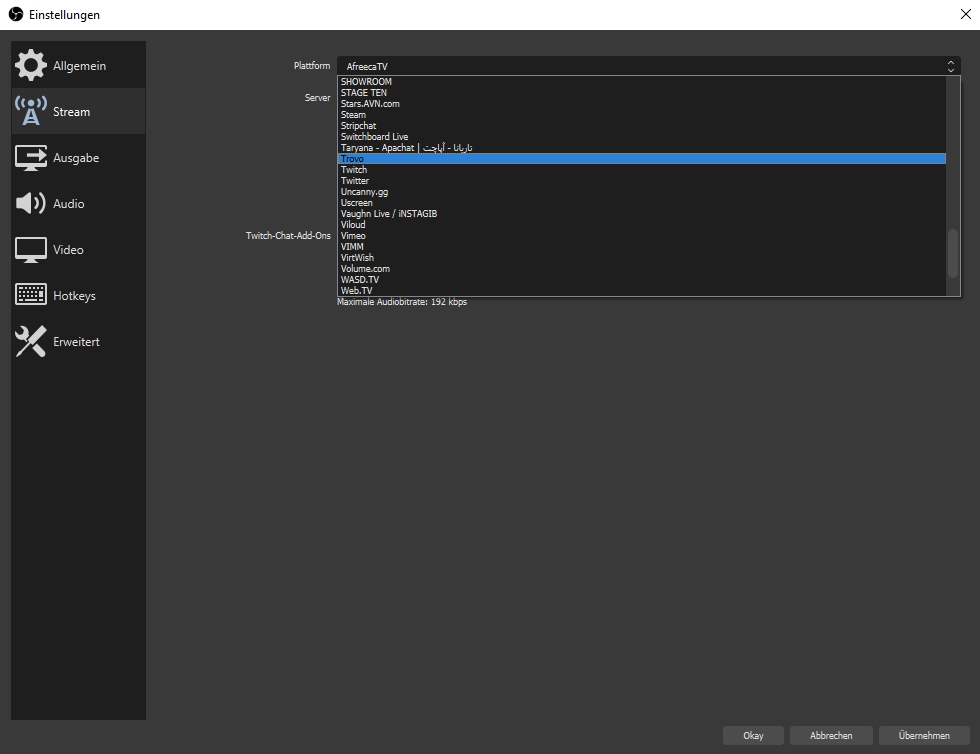Select Steam from the platform list

pyautogui.click(x=353, y=115)
